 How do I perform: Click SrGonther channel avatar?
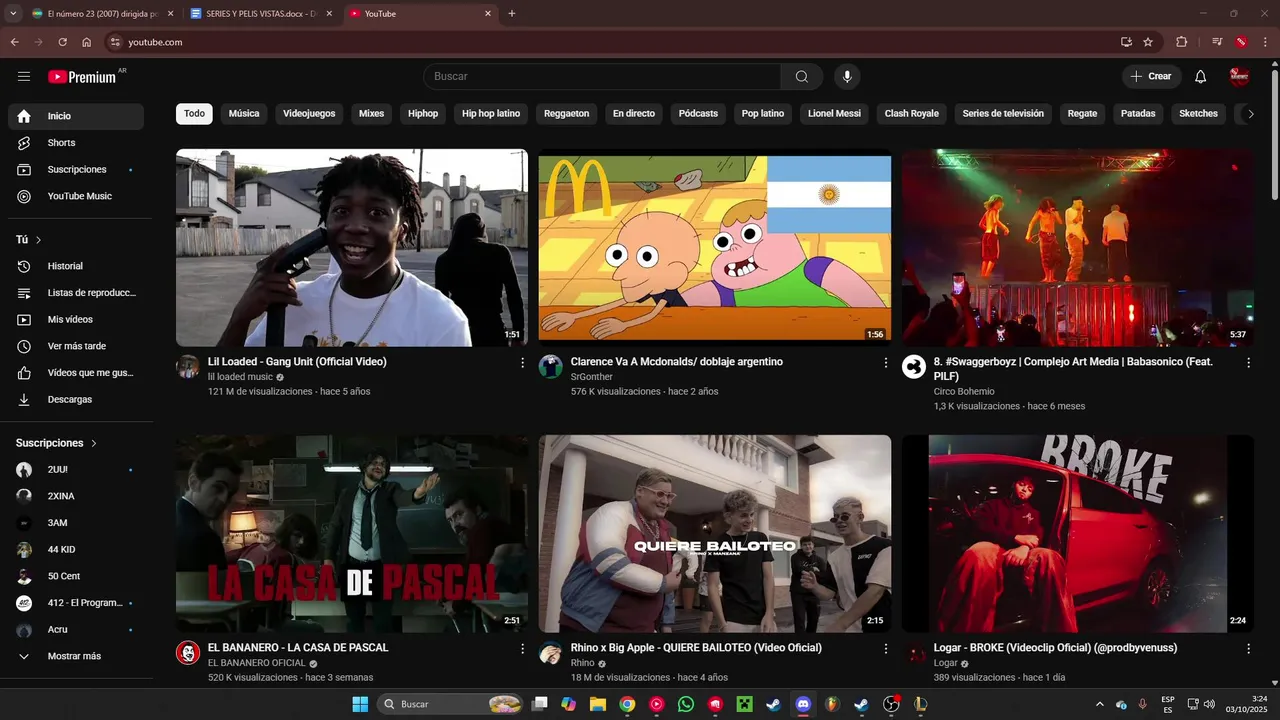550,366
